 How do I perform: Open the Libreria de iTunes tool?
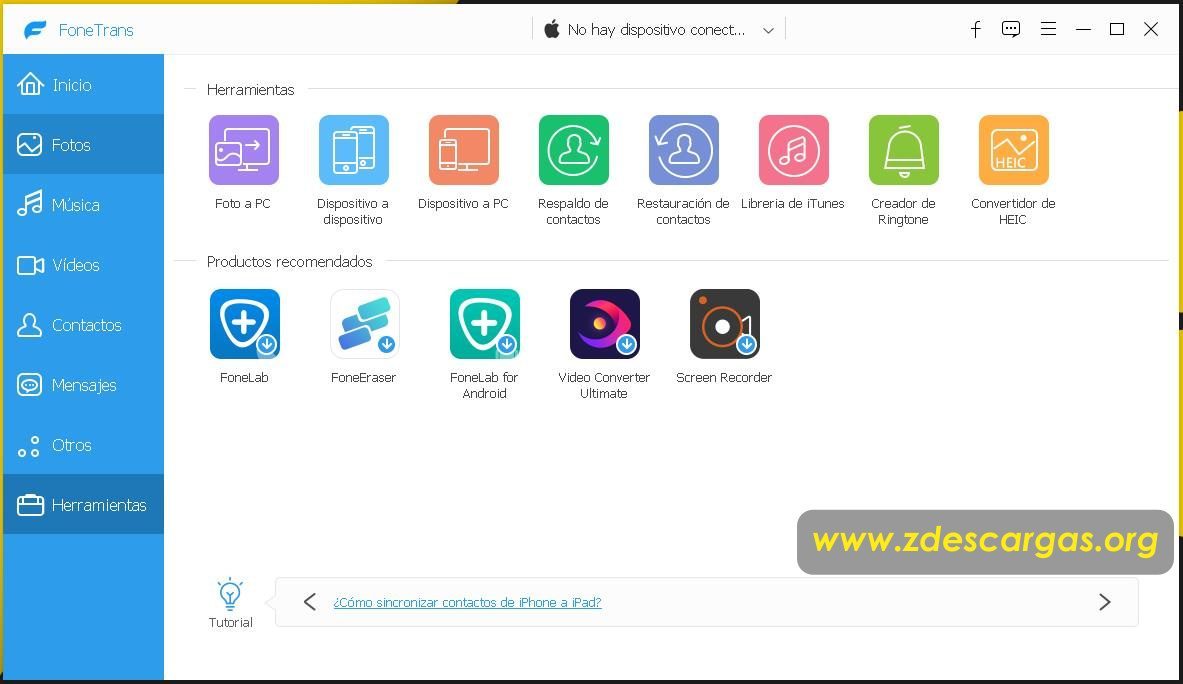coord(794,150)
